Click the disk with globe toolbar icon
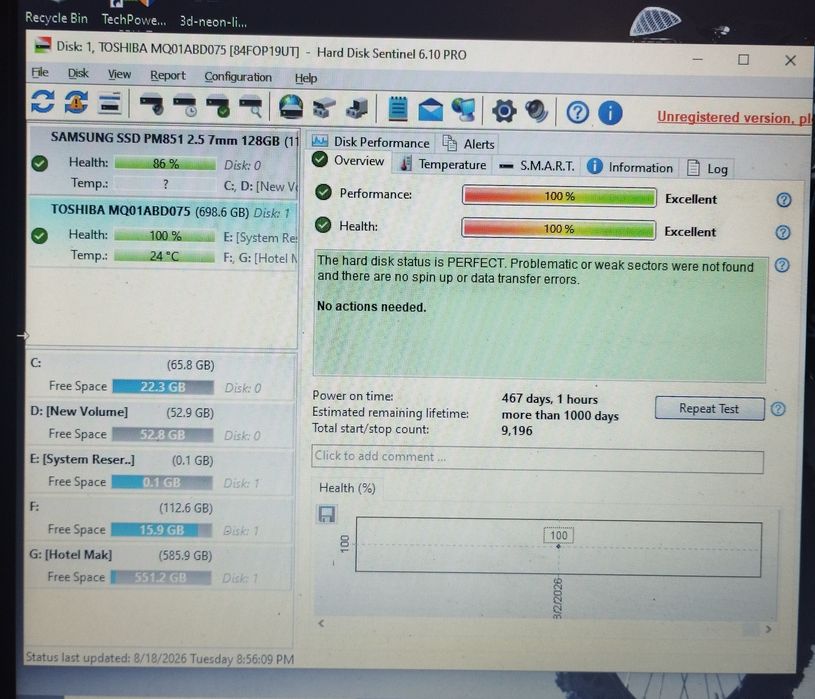 click(291, 107)
